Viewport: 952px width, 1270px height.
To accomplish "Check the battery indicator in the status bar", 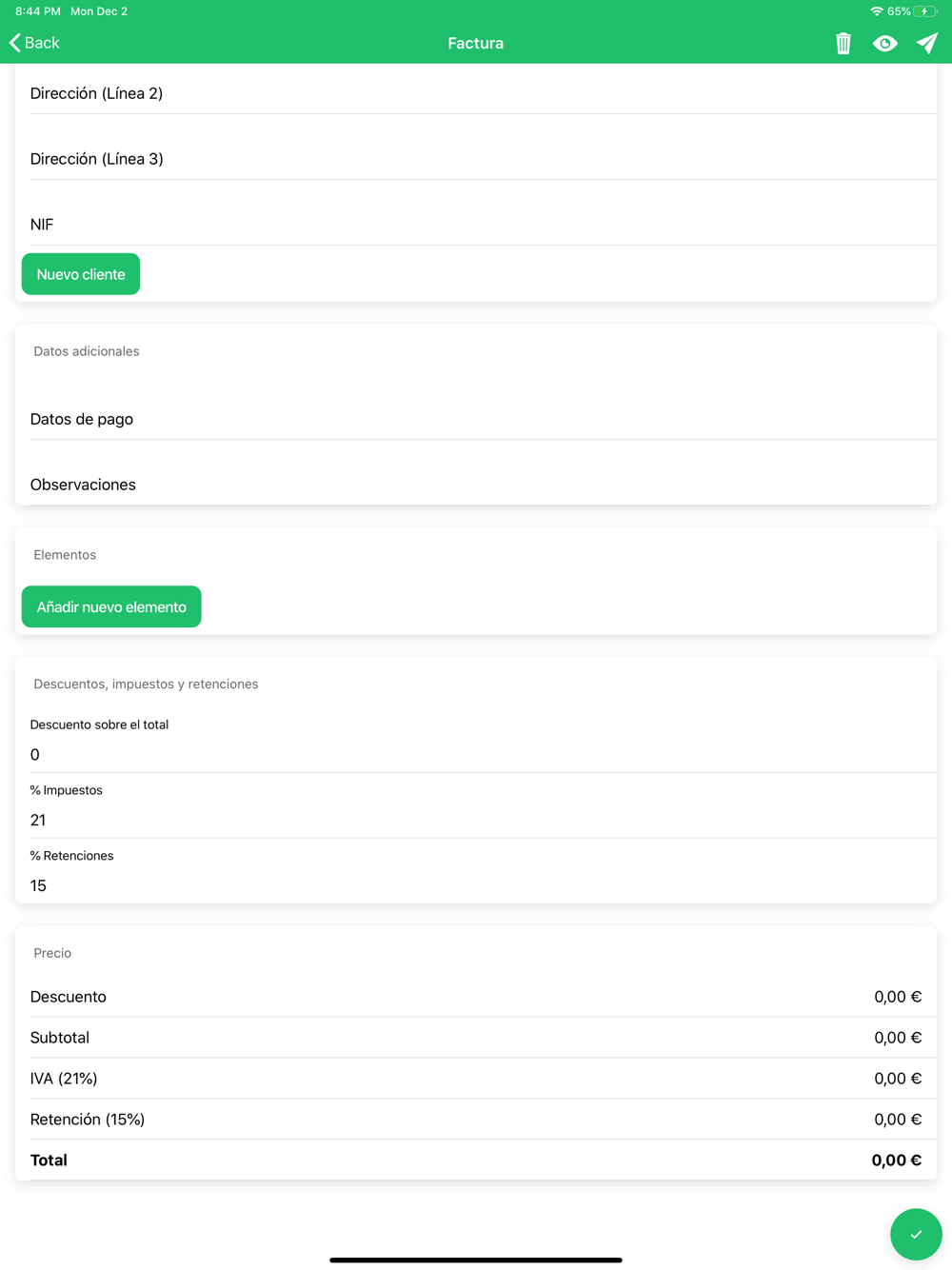I will [x=925, y=11].
